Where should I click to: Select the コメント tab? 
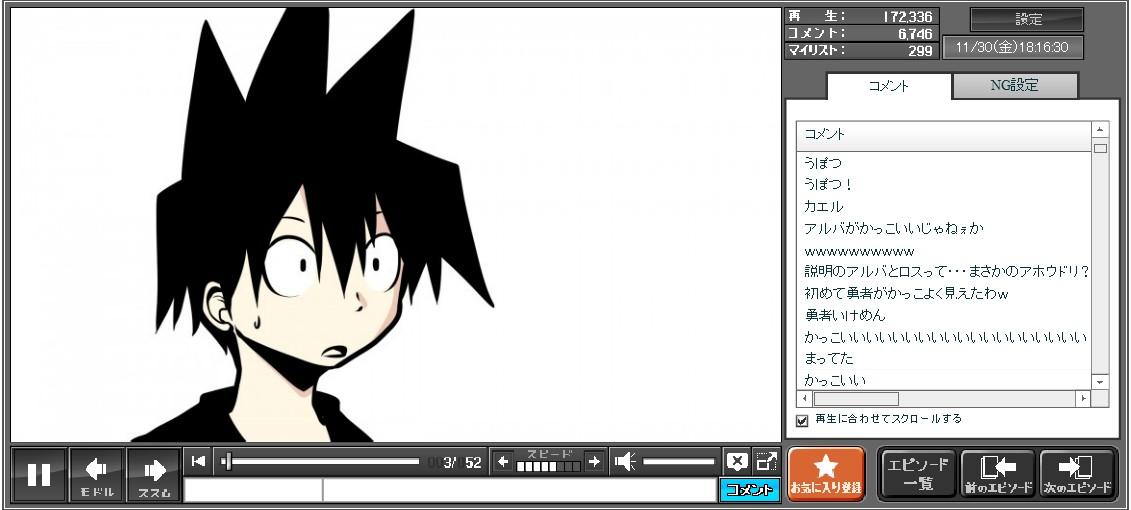888,86
